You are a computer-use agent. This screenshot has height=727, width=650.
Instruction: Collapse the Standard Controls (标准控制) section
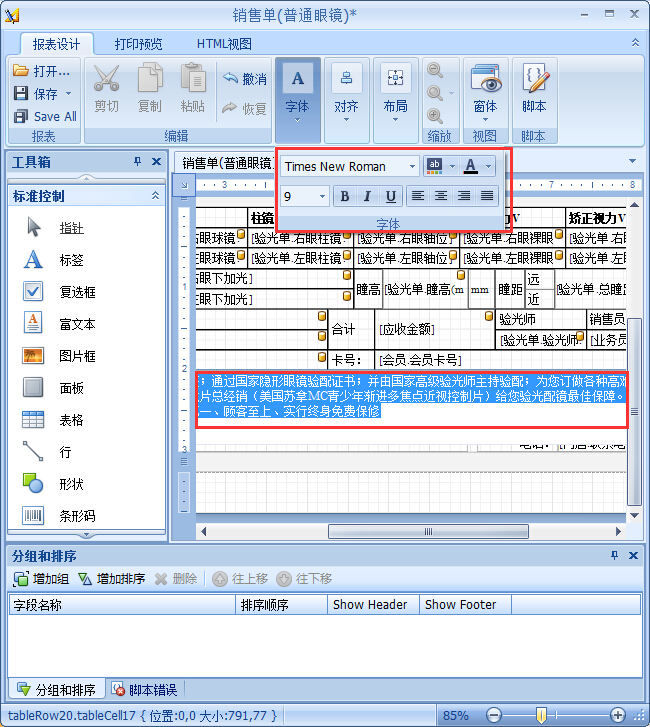[155, 196]
